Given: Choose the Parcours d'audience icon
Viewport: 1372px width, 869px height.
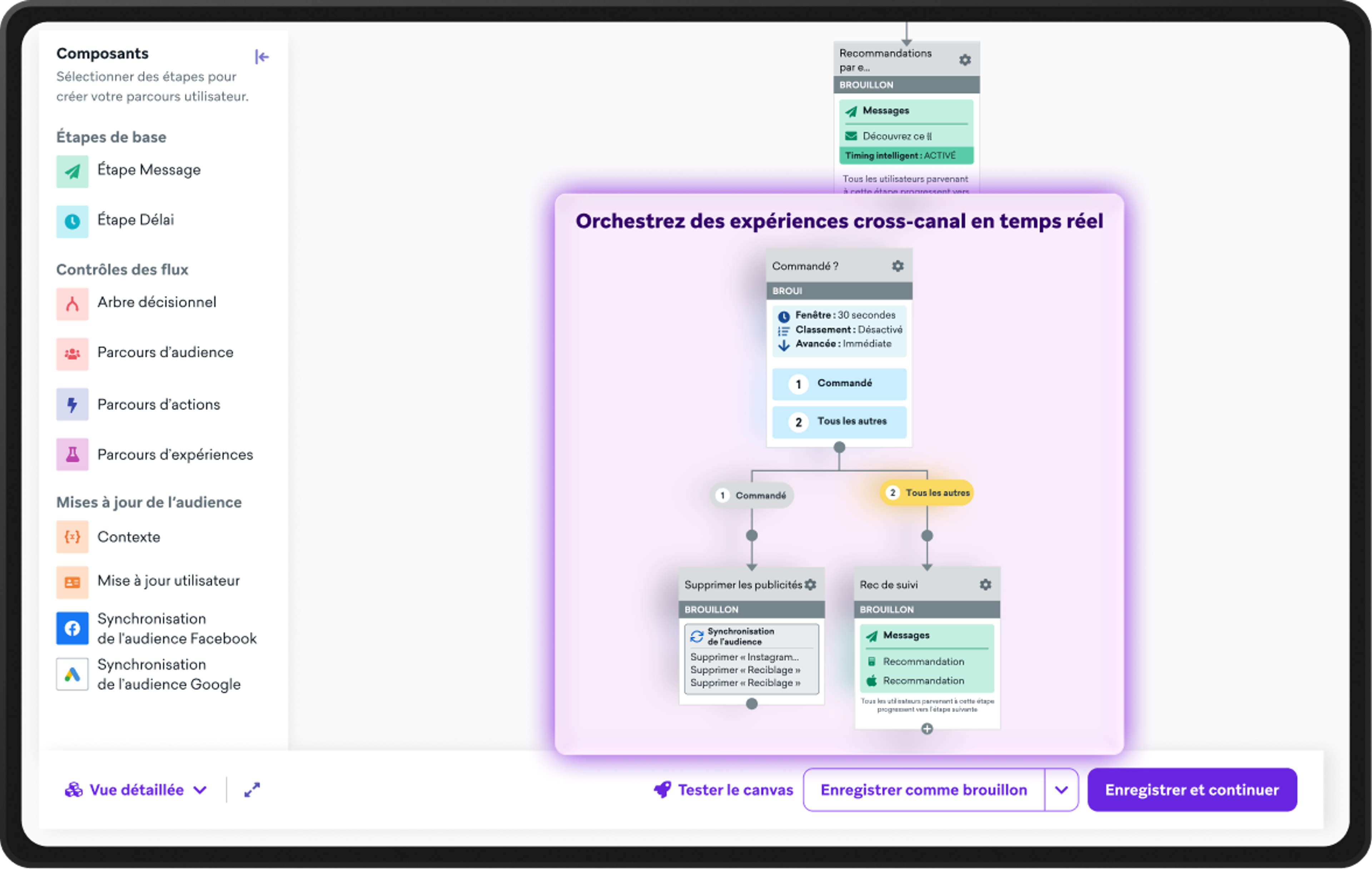Looking at the screenshot, I should point(73,354).
